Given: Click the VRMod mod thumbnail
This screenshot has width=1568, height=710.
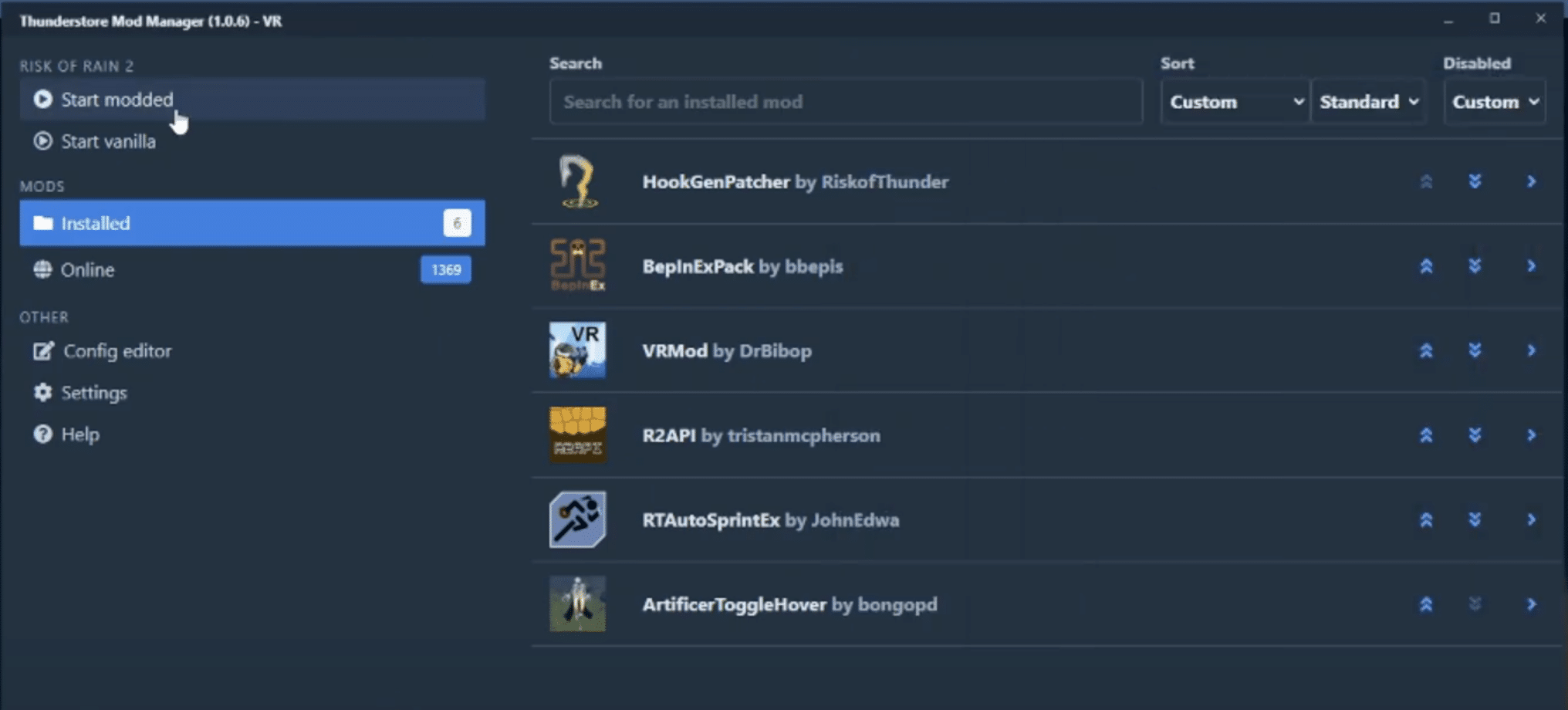Looking at the screenshot, I should (577, 350).
